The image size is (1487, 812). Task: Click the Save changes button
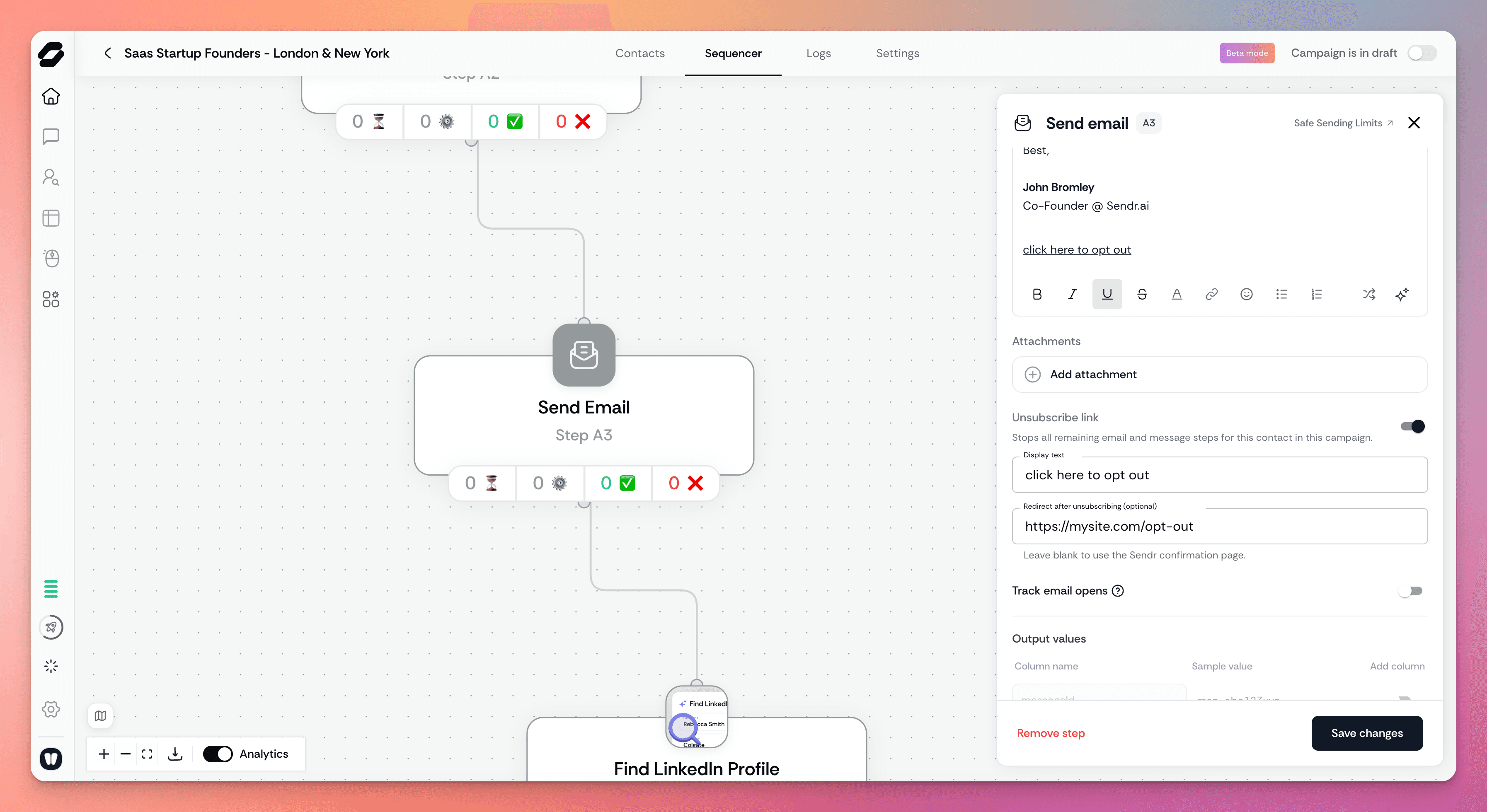[1367, 733]
